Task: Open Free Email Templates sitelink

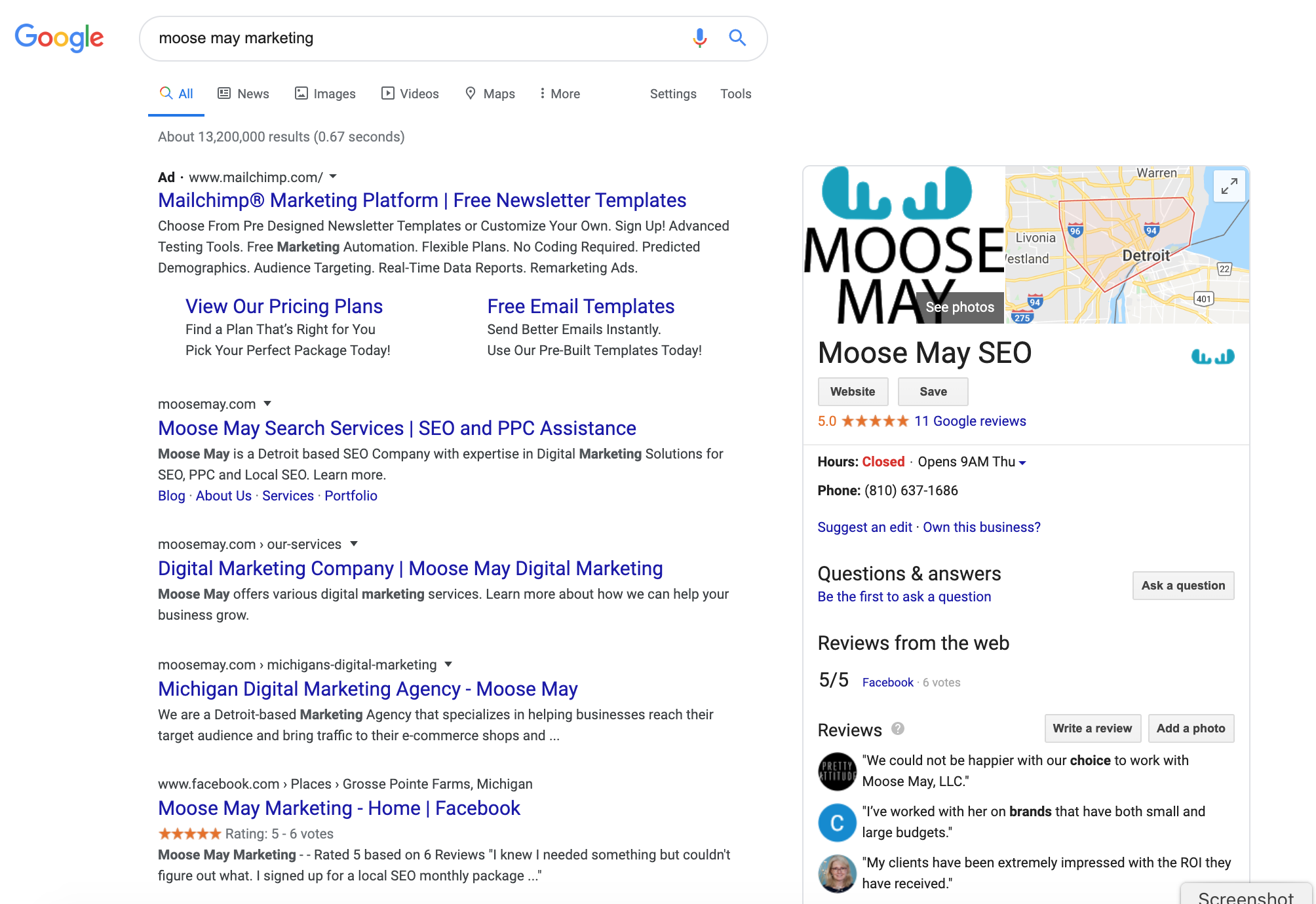Action: click(x=581, y=307)
